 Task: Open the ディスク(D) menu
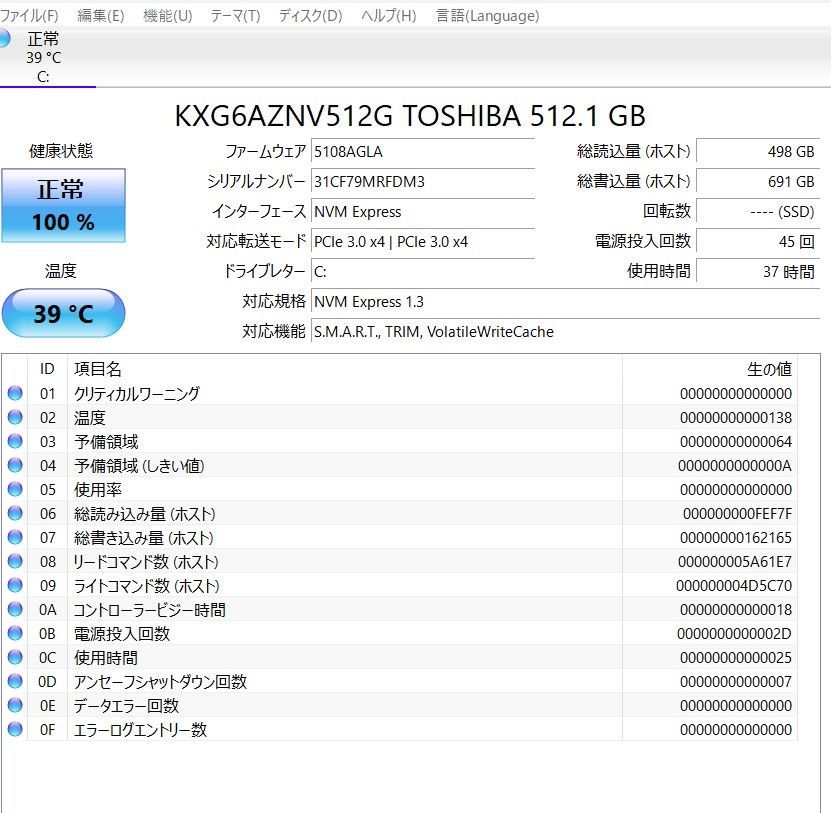click(x=311, y=16)
